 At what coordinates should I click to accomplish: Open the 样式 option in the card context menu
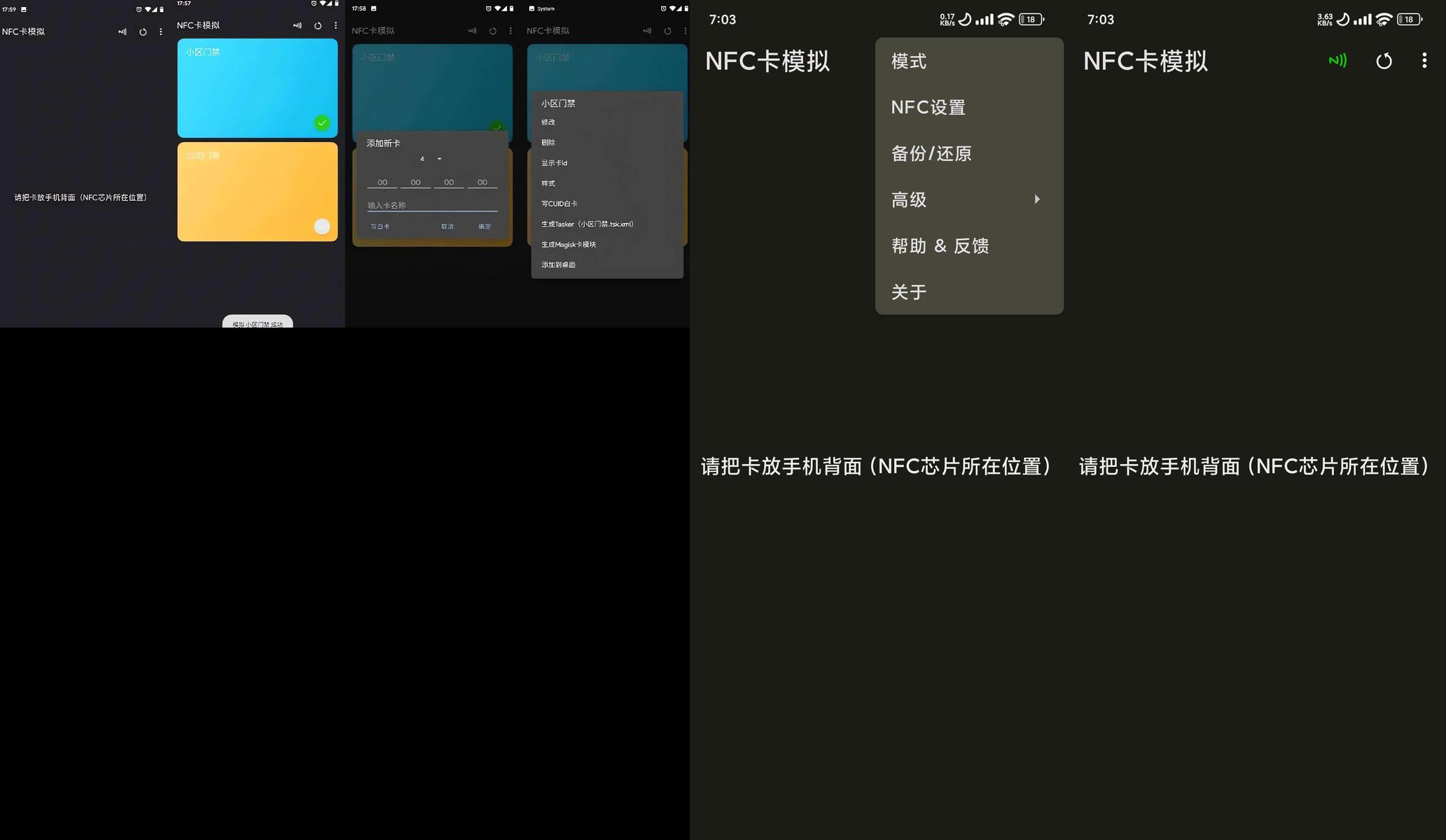[x=548, y=183]
